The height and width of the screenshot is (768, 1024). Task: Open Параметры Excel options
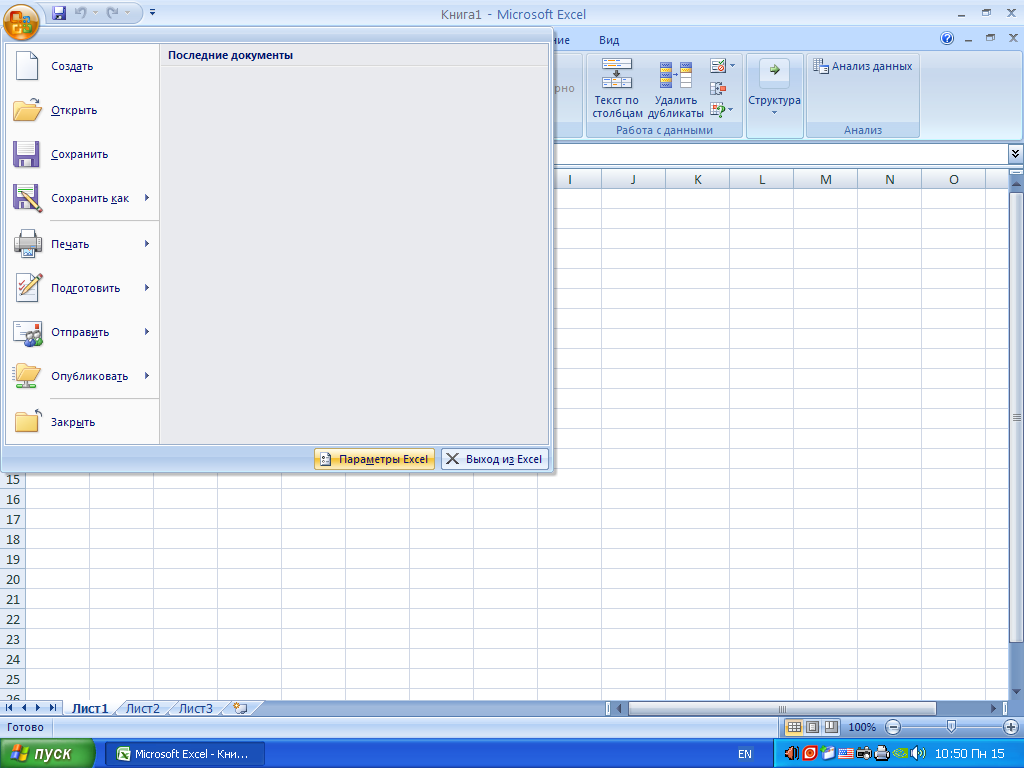[374, 459]
